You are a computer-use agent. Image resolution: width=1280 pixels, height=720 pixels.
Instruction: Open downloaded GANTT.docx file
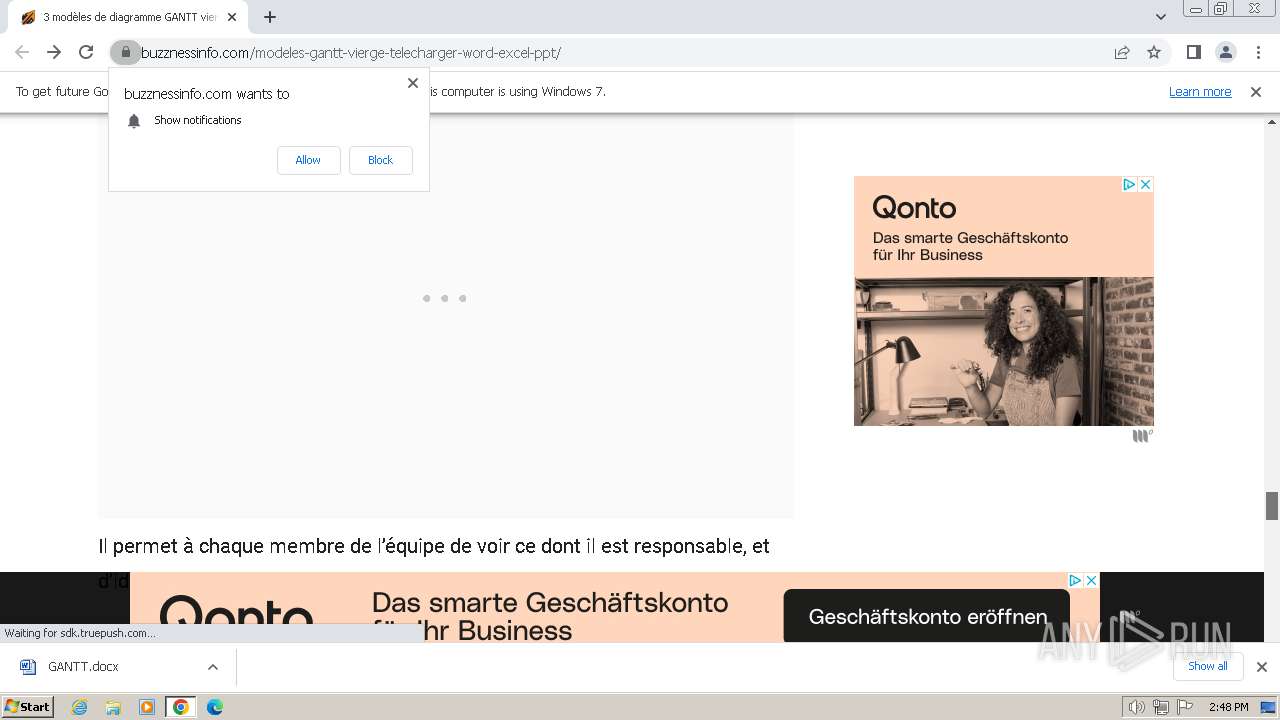tap(83, 667)
